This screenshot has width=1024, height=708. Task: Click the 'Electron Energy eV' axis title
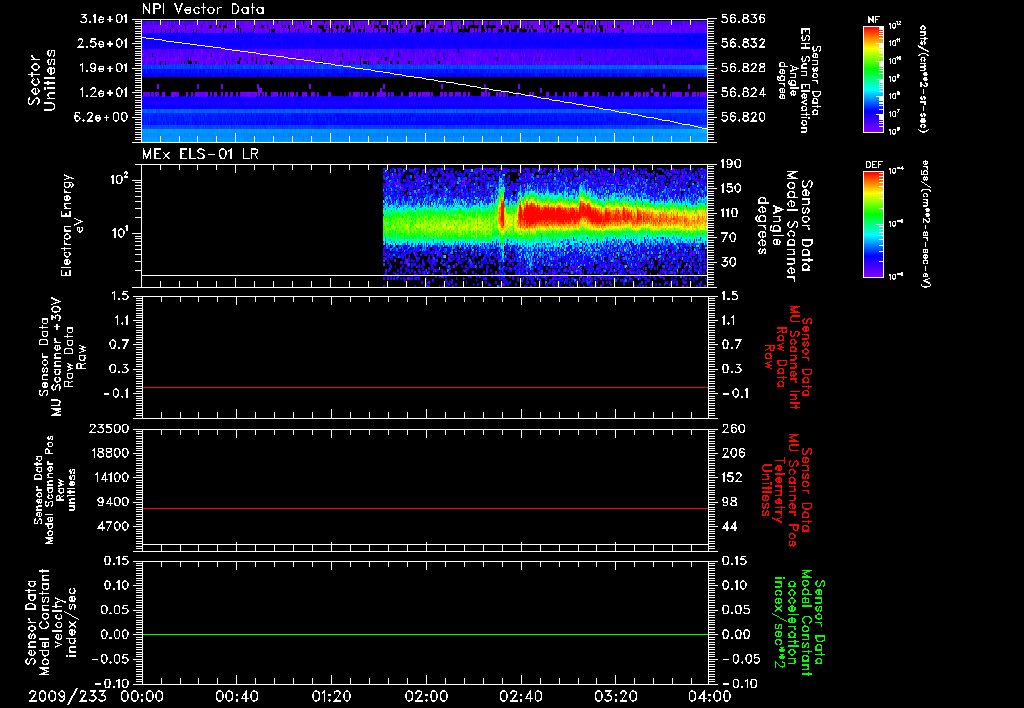[72, 225]
